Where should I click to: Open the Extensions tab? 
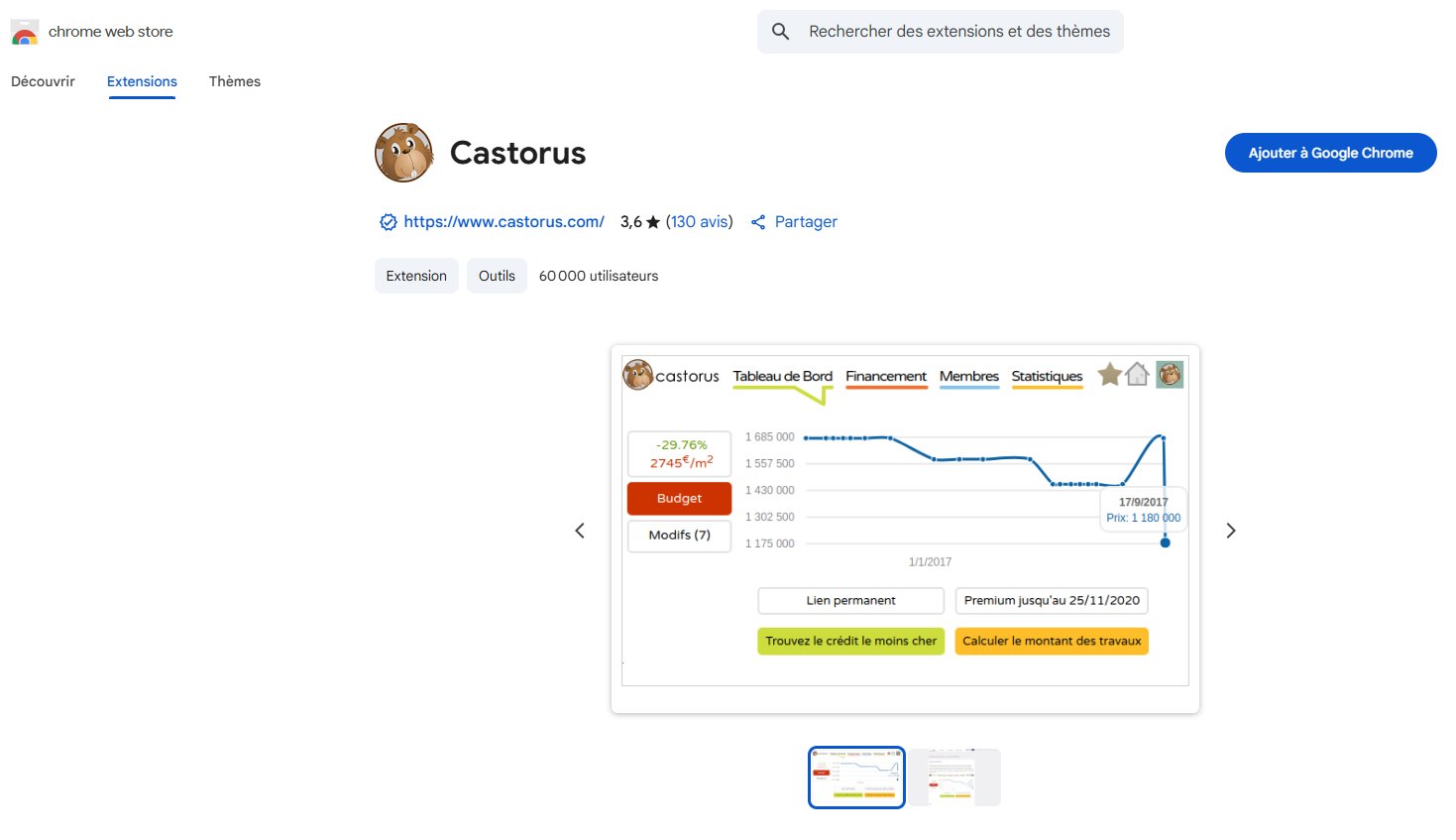pos(141,81)
